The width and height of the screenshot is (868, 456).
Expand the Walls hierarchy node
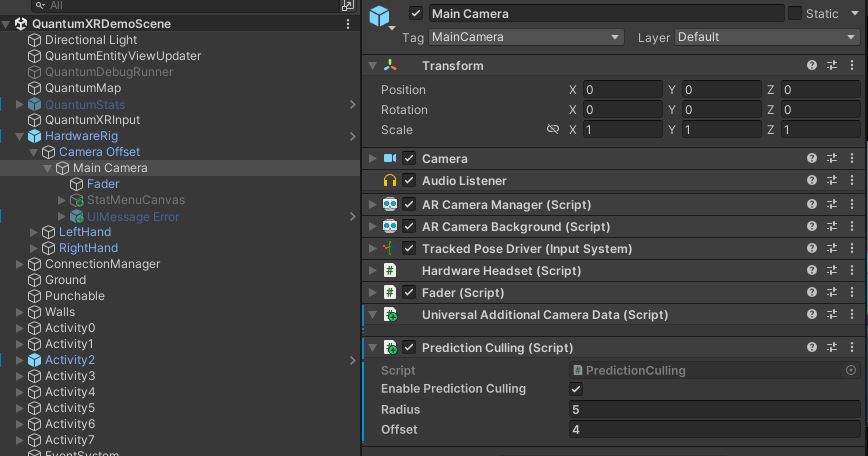click(20, 312)
